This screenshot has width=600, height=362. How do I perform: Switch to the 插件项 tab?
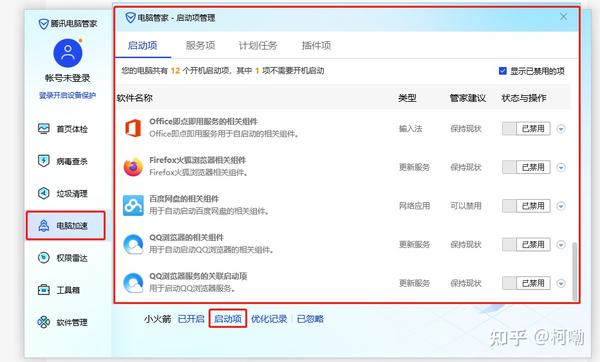[316, 46]
